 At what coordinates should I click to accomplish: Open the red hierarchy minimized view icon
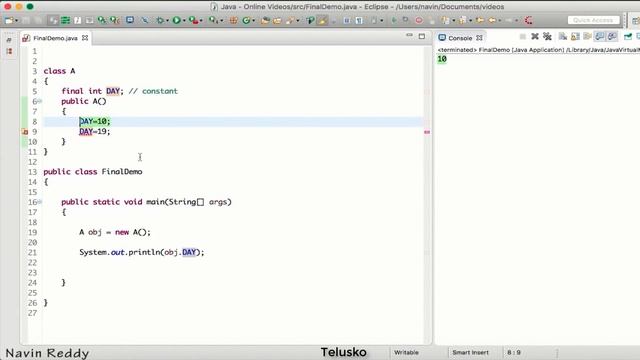[x=9, y=51]
